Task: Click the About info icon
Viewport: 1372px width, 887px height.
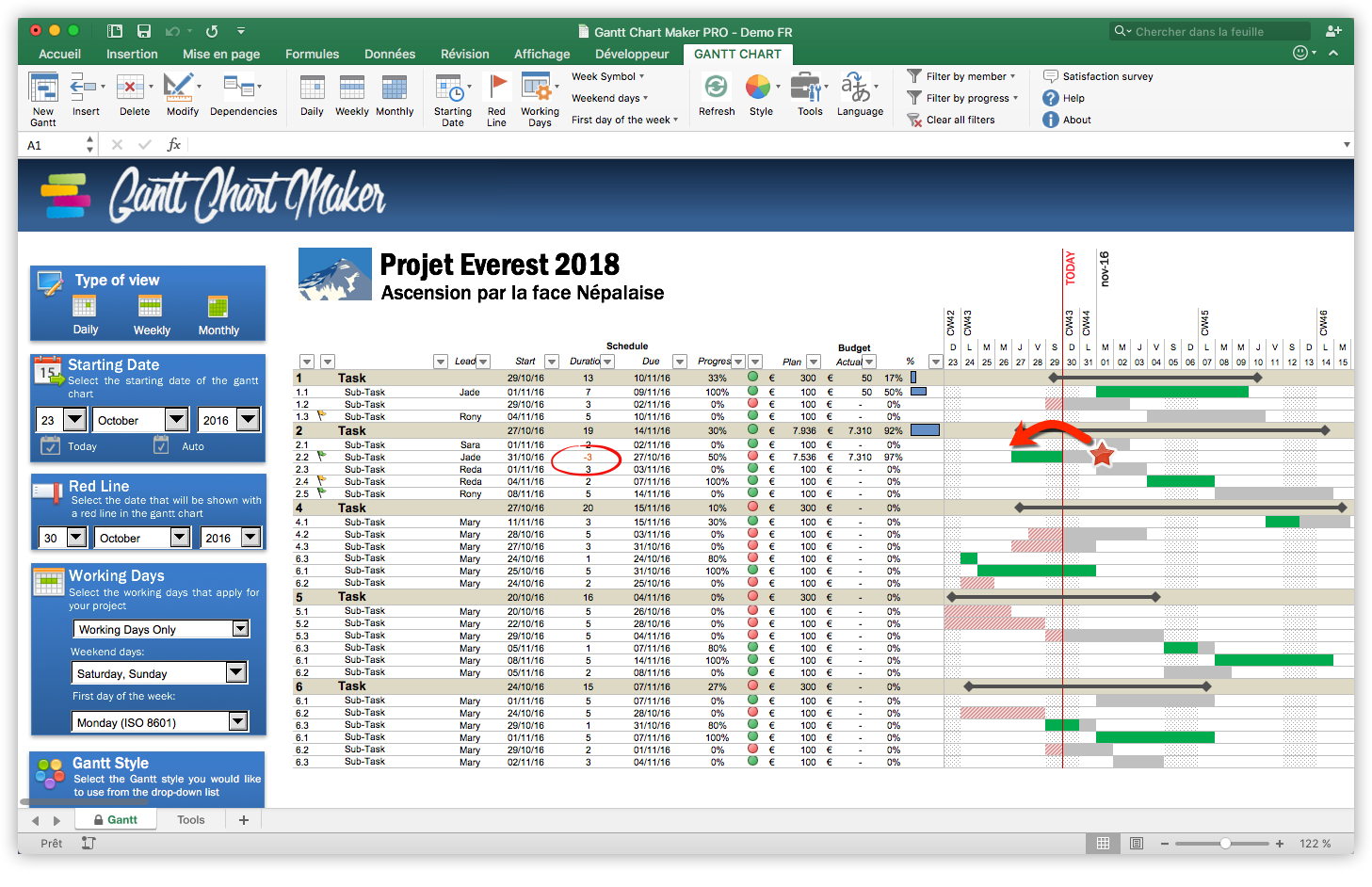Action: (x=1051, y=120)
